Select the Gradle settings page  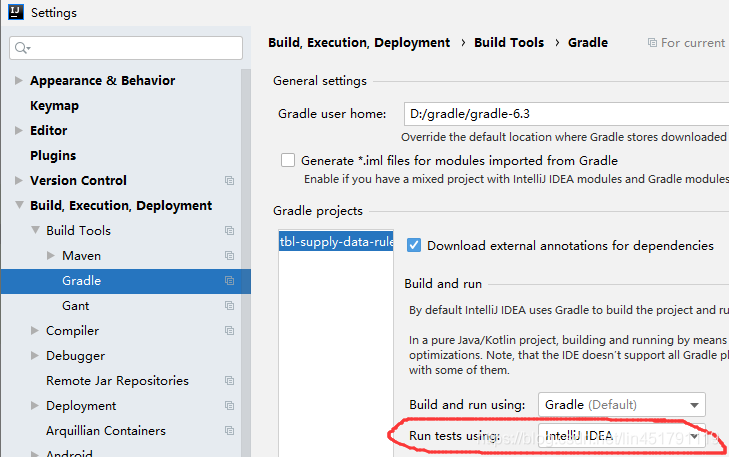click(126, 281)
